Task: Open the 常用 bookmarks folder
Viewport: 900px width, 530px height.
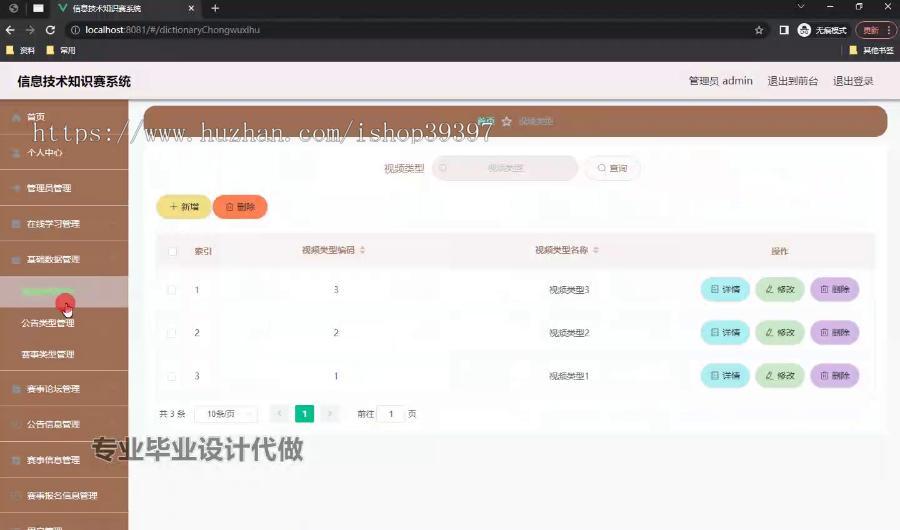Action: pos(61,51)
